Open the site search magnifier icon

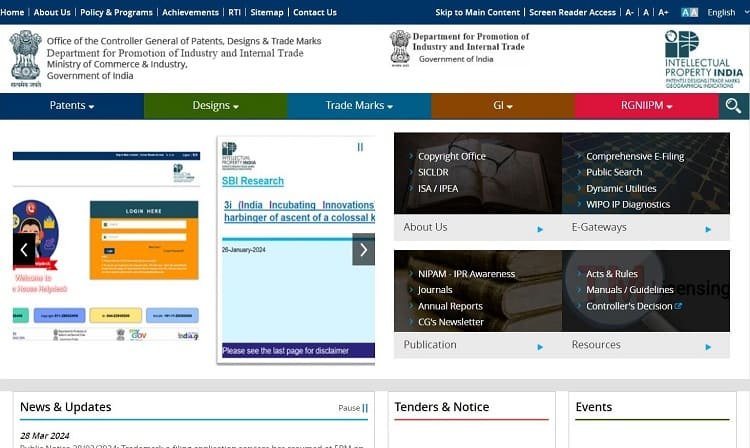[733, 106]
